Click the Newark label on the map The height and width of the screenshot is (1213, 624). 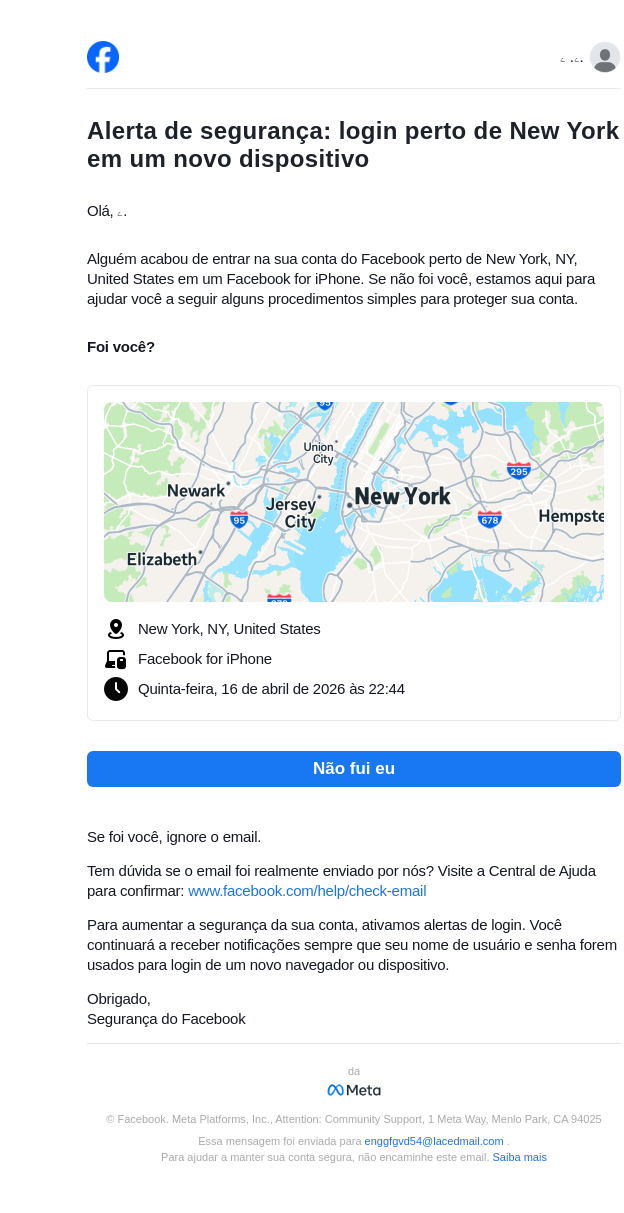click(196, 490)
